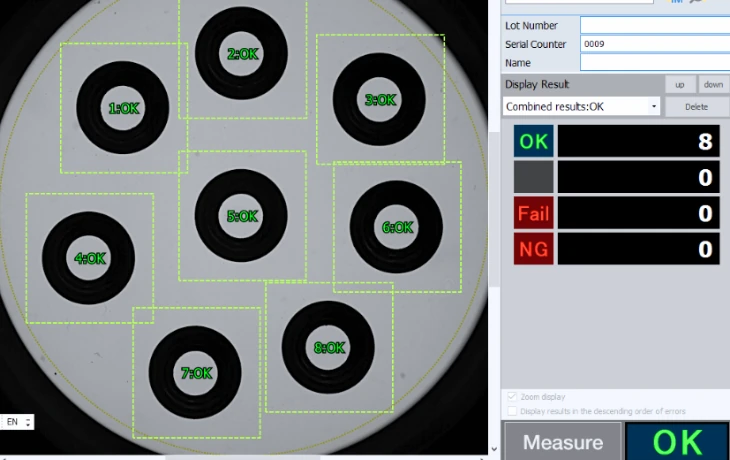730x460 pixels.
Task: Open the EN language selector
Action: [x=18, y=422]
